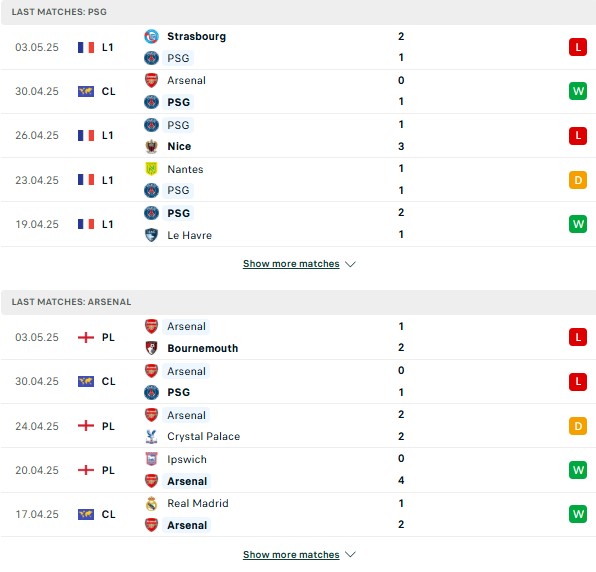Click the Ipswich club crest icon
596x572 pixels.
[151, 459]
